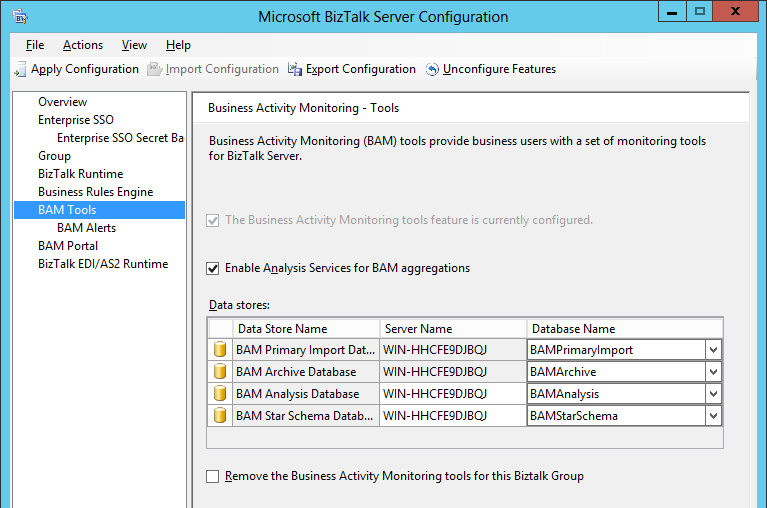Image resolution: width=767 pixels, height=508 pixels.
Task: Click the BAMAnalysis database name field
Action: pyautogui.click(x=616, y=394)
